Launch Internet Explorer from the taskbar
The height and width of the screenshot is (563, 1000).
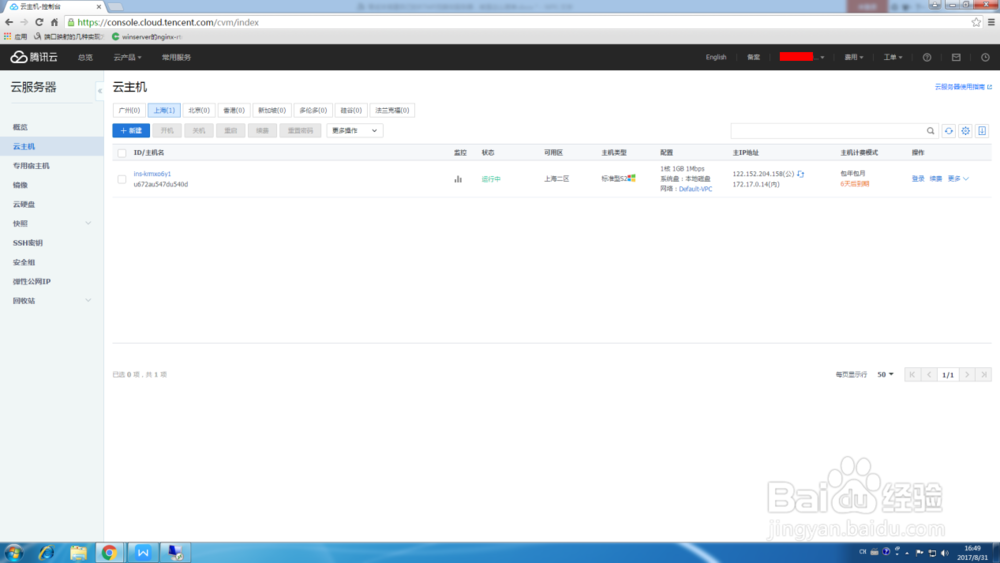coord(46,552)
